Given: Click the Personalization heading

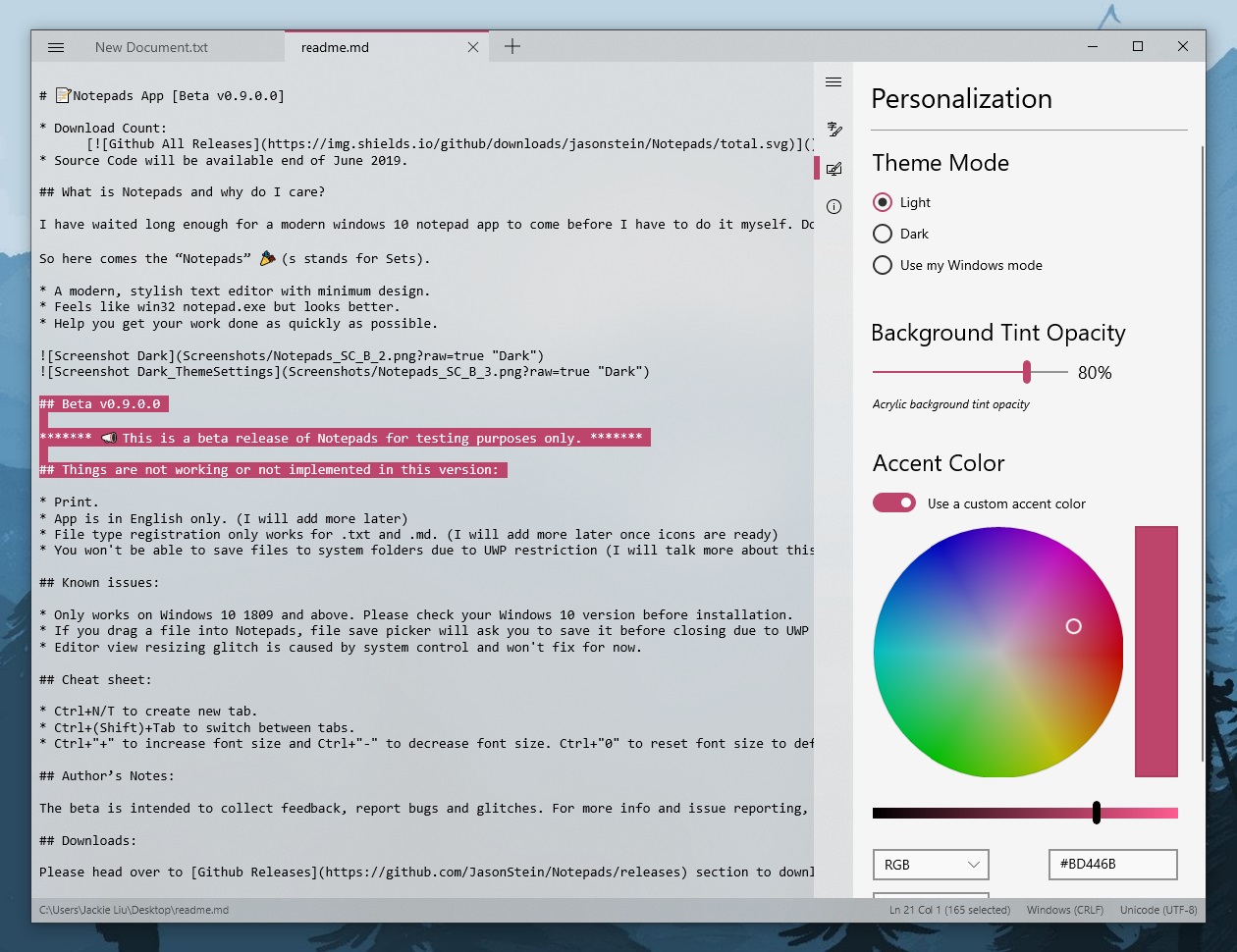Looking at the screenshot, I should [961, 98].
